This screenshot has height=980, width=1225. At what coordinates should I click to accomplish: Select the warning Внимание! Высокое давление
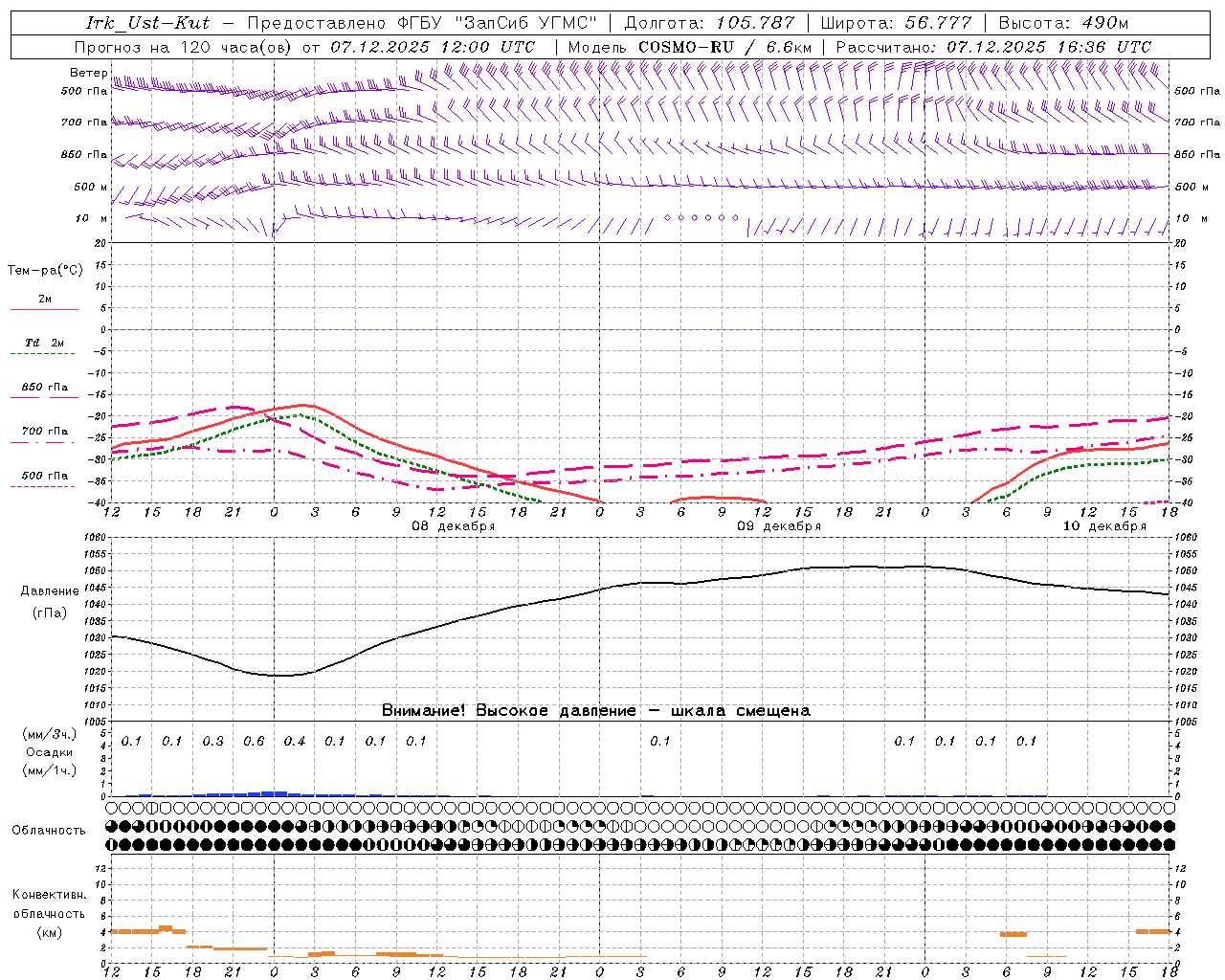point(508,711)
